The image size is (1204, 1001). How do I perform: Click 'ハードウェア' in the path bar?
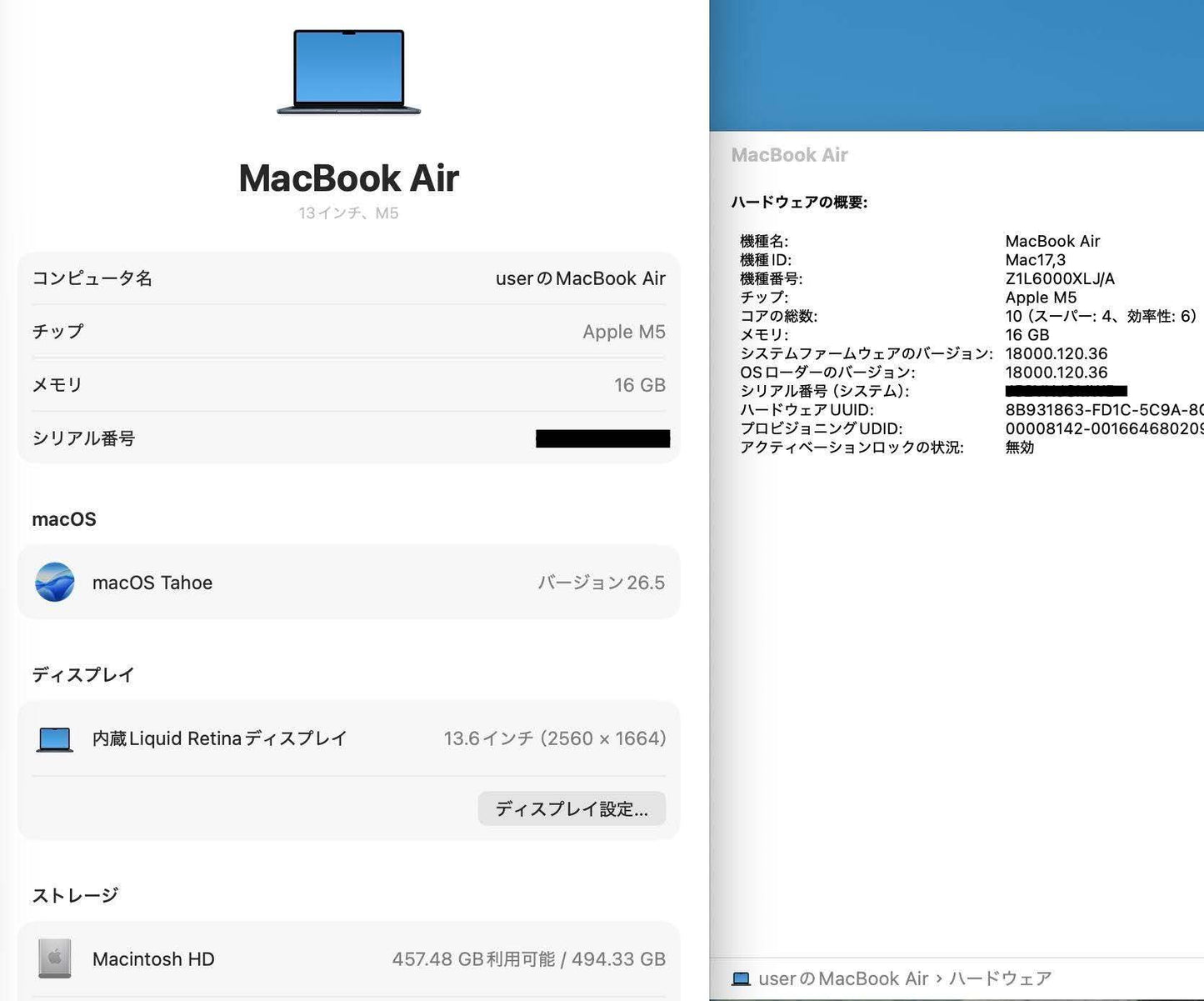(x=1001, y=978)
